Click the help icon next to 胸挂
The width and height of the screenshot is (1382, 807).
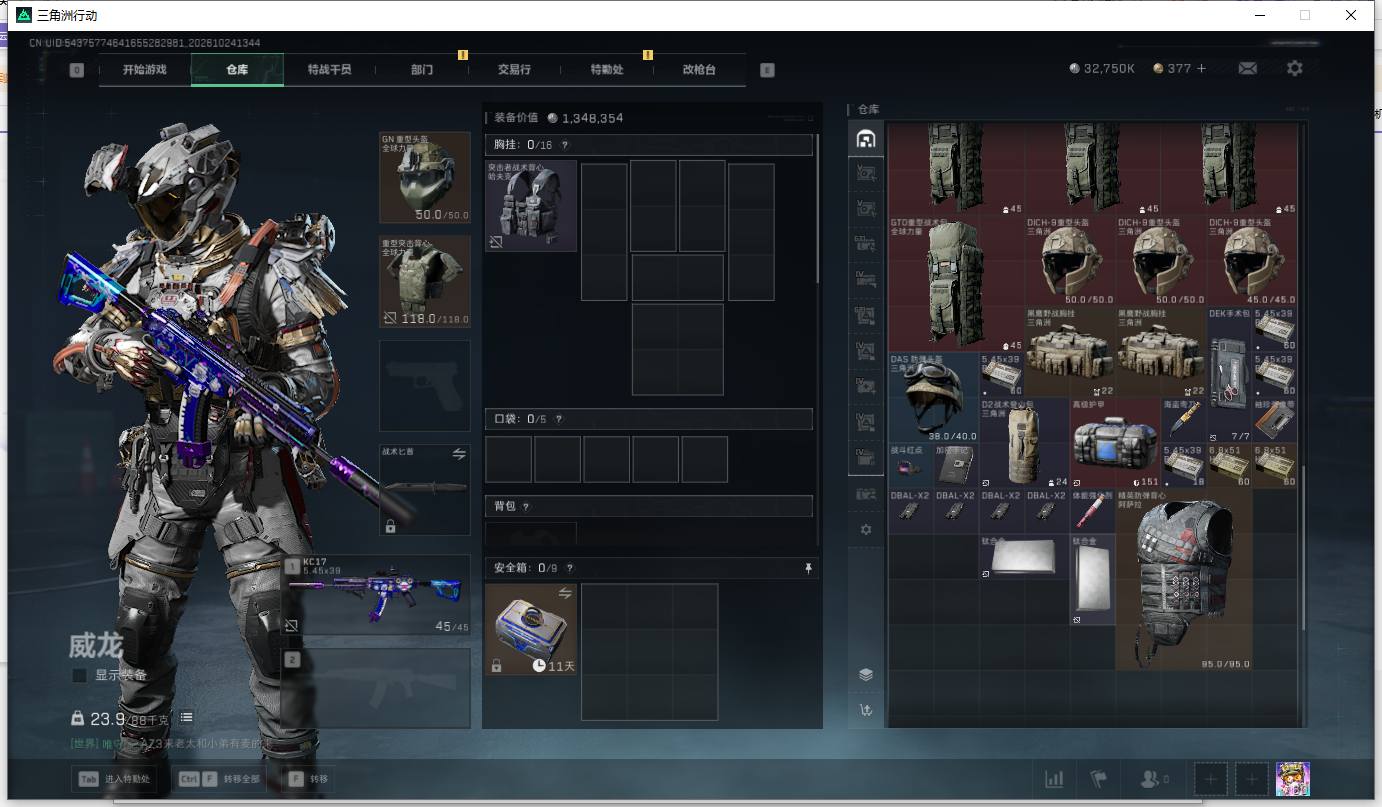pos(565,146)
